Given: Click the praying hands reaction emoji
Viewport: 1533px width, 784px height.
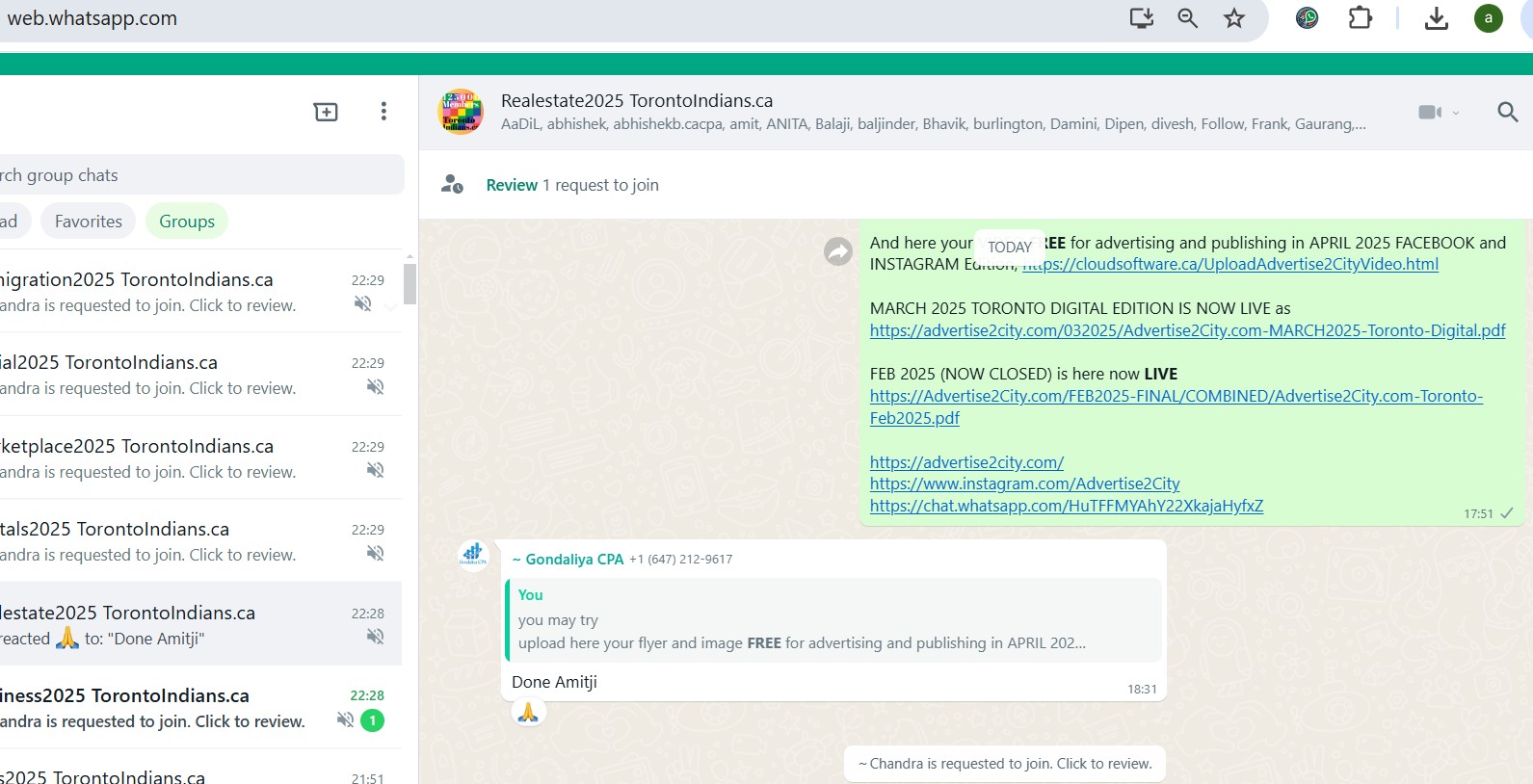Looking at the screenshot, I should (x=528, y=714).
